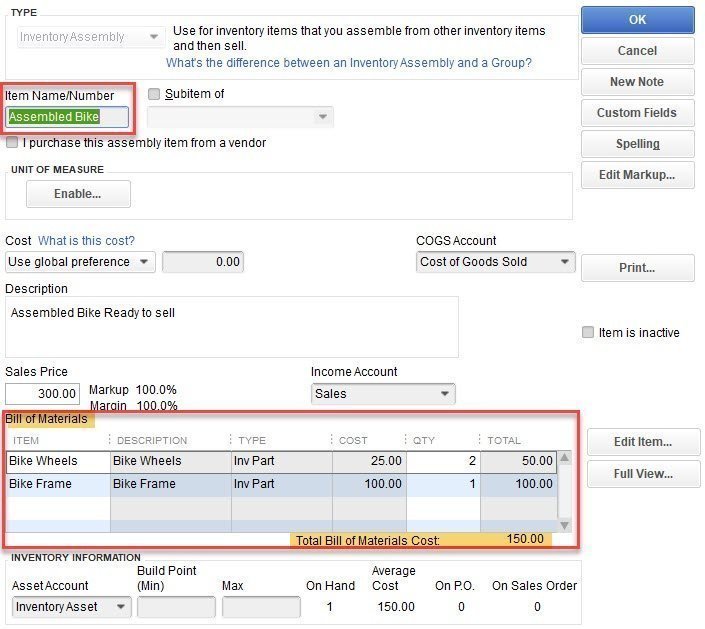Open New Note
The image size is (705, 629).
pos(637,82)
